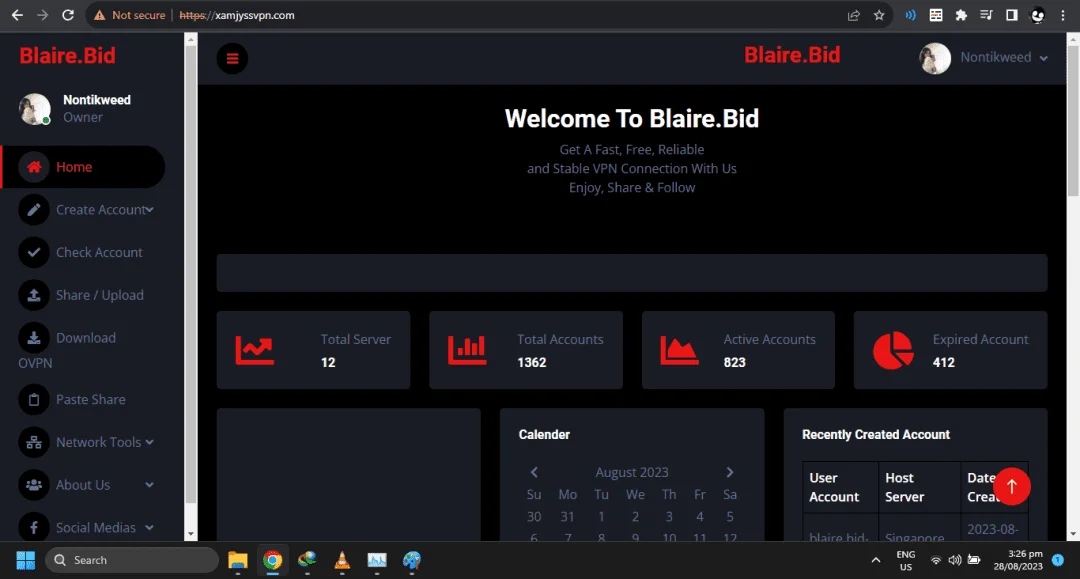The image size is (1080, 579).
Task: Click the header profile avatar
Action: (935, 59)
